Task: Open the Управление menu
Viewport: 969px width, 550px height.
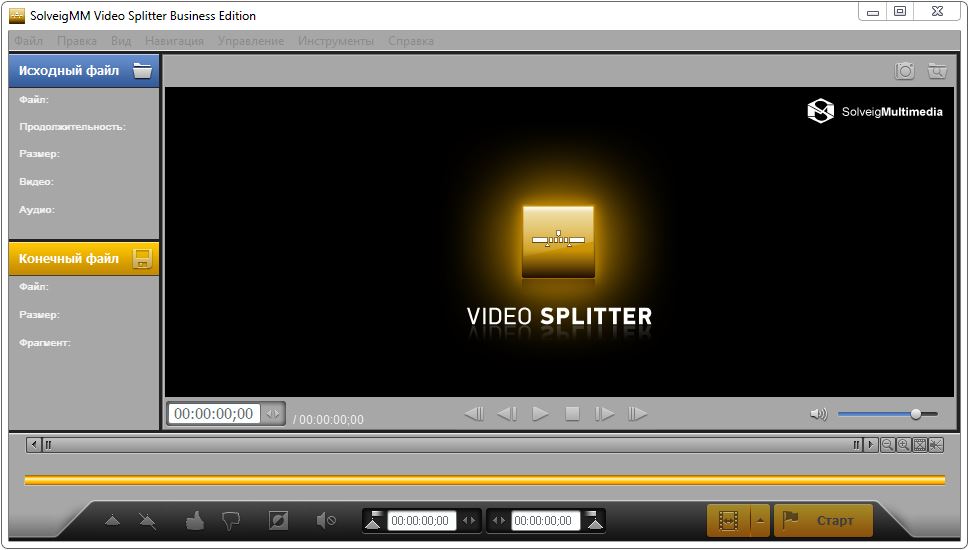Action: click(x=251, y=41)
